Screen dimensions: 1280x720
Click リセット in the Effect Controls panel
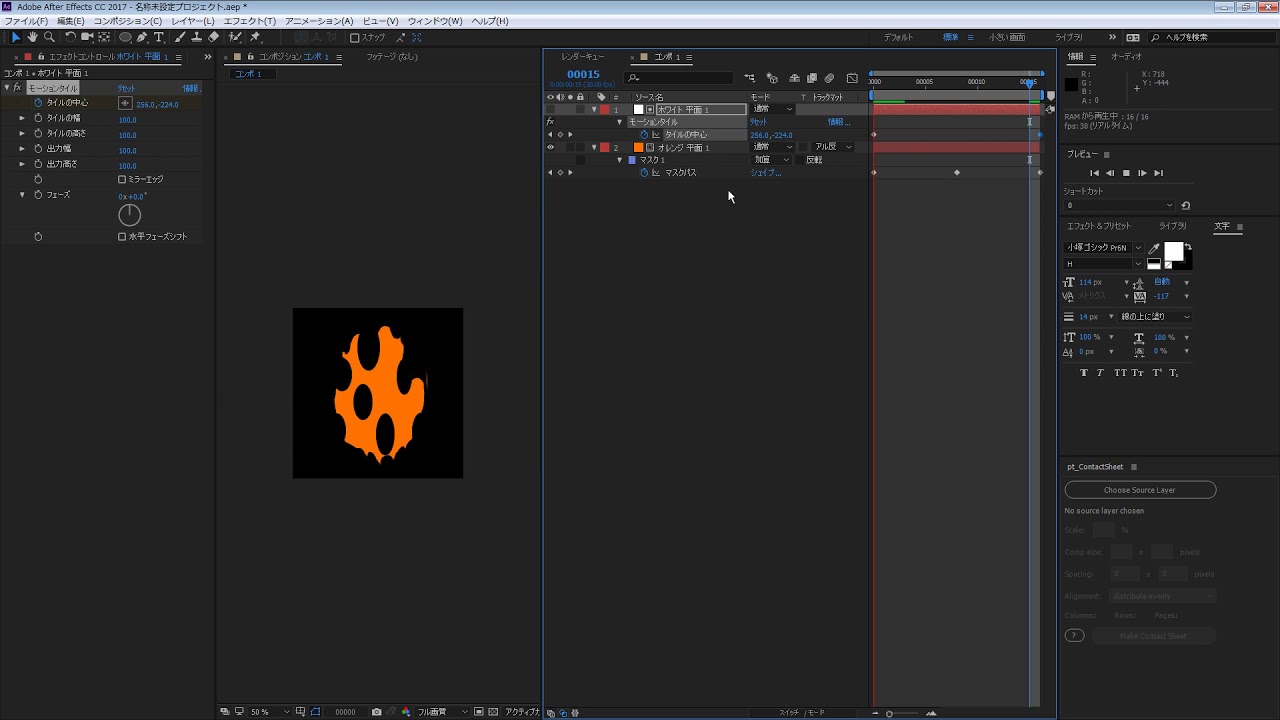click(126, 89)
